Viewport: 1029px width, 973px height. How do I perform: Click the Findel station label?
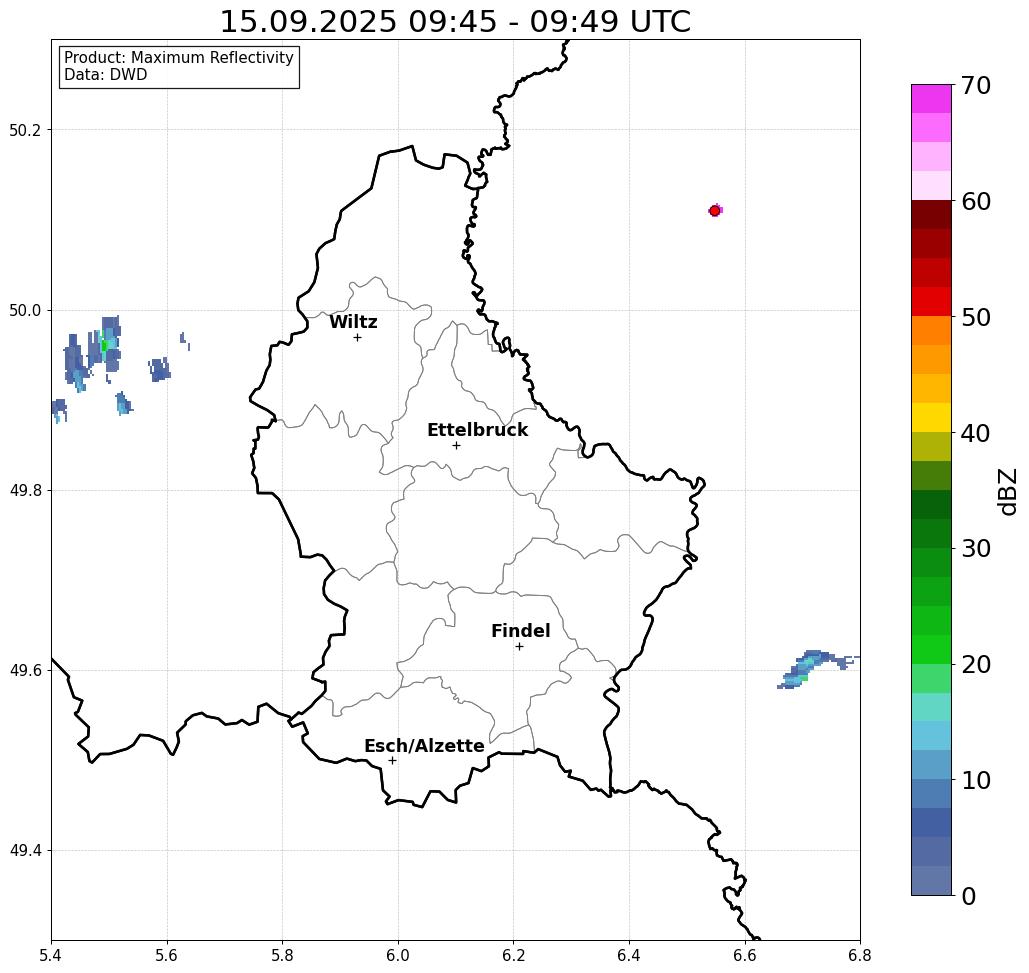coord(521,631)
